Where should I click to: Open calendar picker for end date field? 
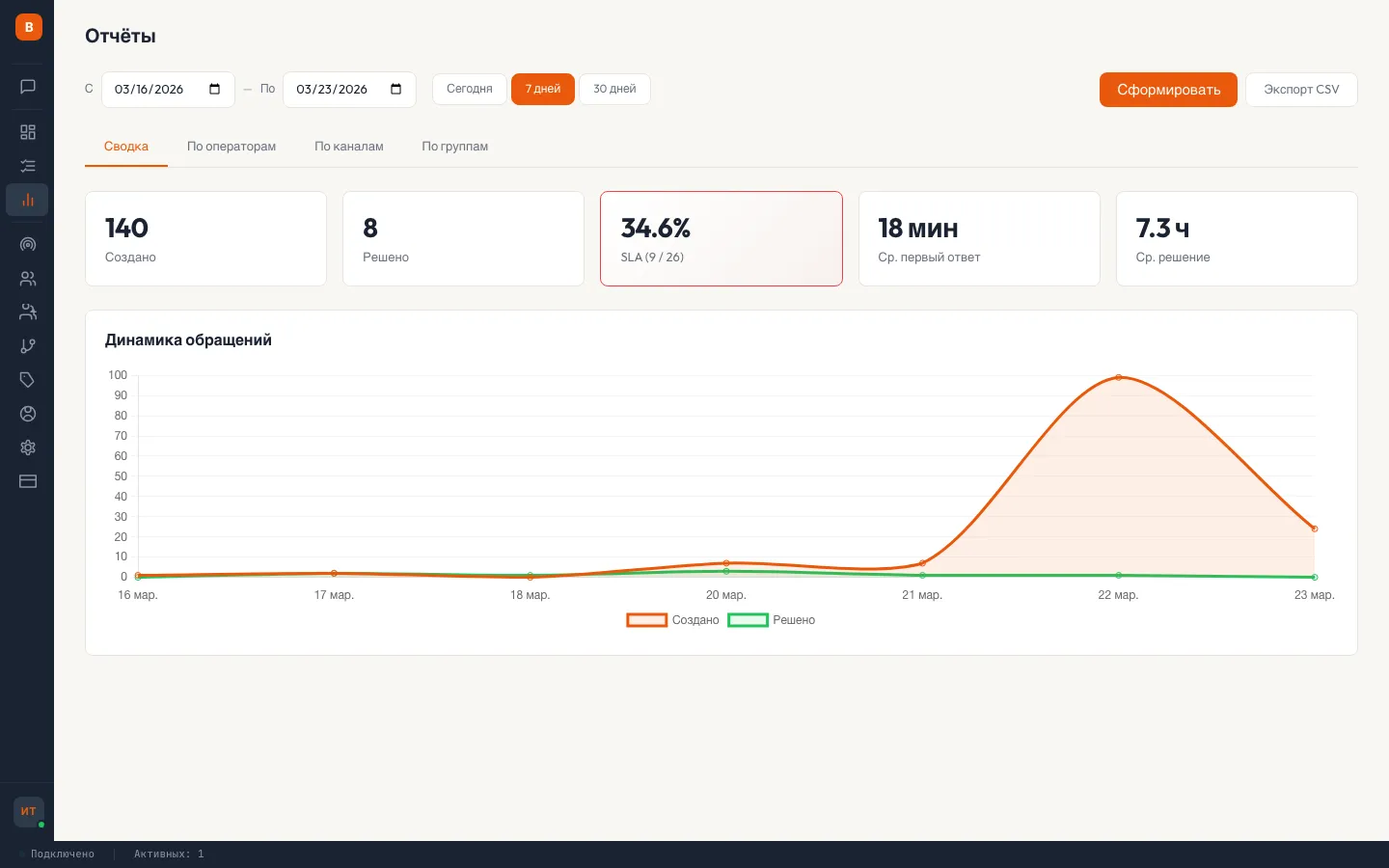click(396, 90)
